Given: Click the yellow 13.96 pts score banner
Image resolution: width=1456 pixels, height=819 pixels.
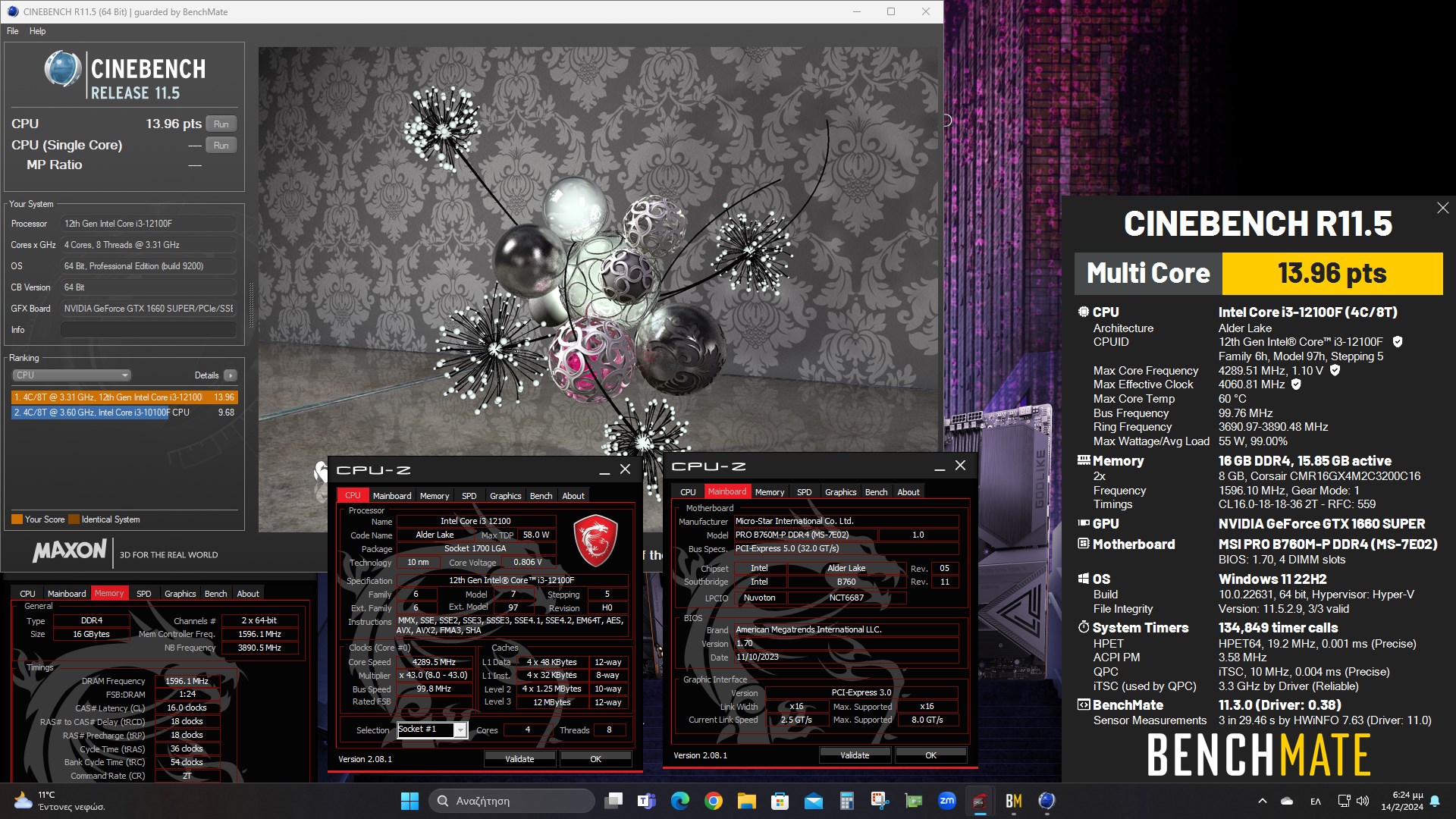Looking at the screenshot, I should click(x=1332, y=273).
